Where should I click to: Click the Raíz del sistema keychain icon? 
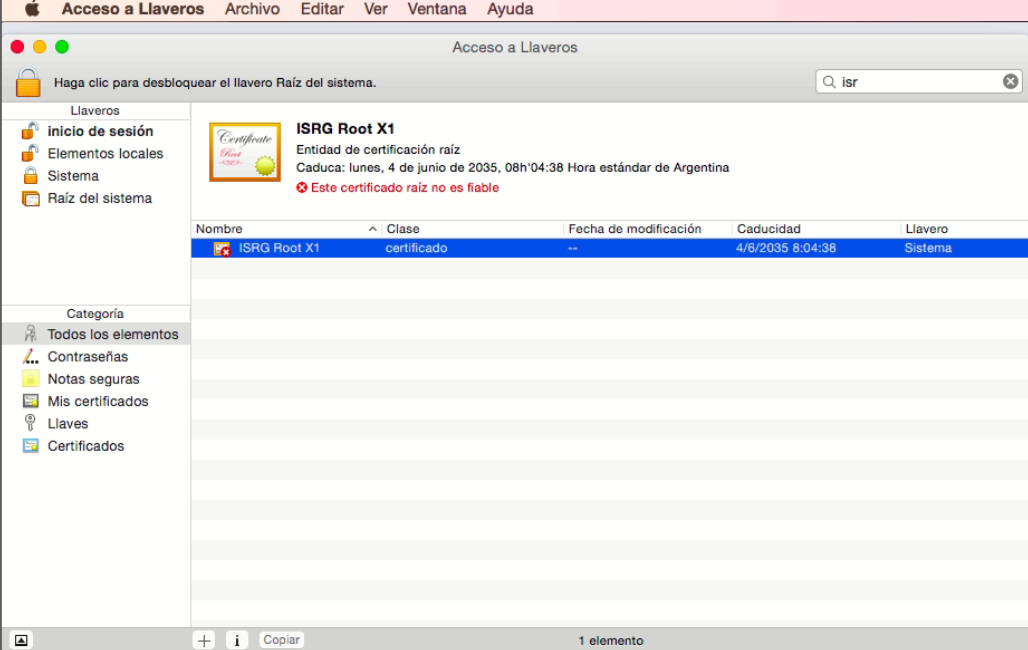[x=30, y=198]
